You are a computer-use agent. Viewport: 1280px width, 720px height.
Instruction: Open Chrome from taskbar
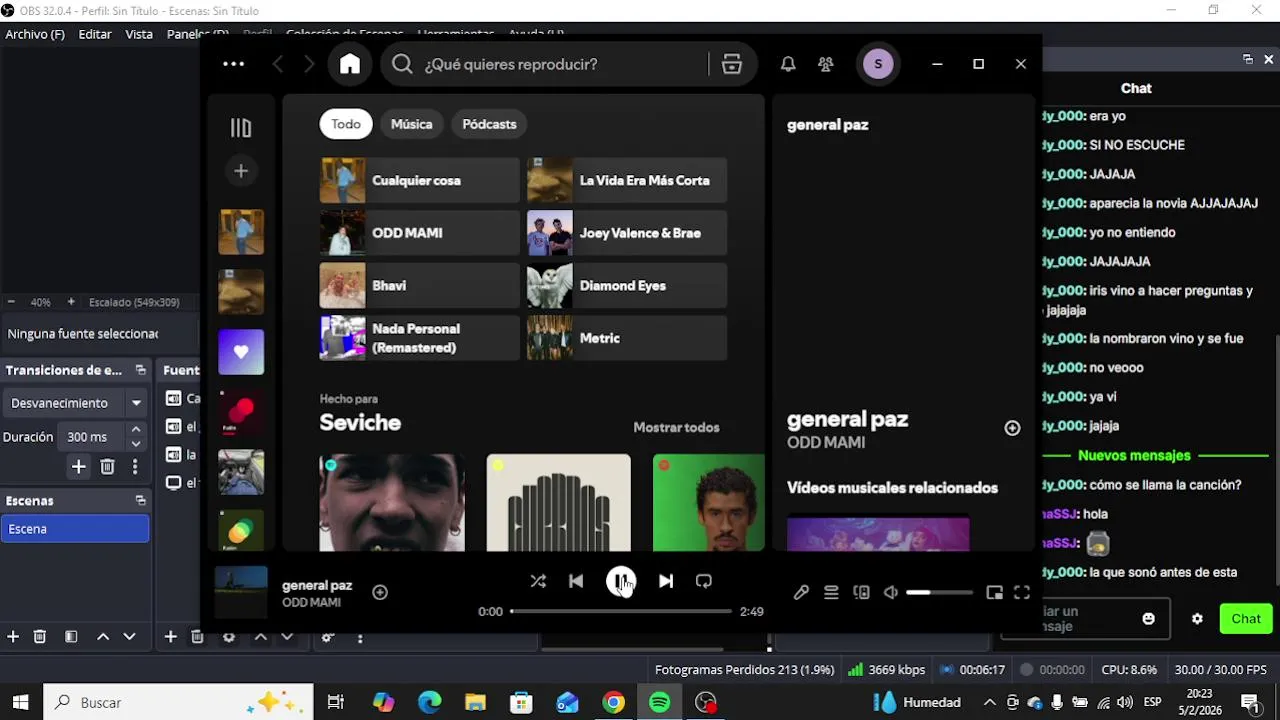pos(613,702)
